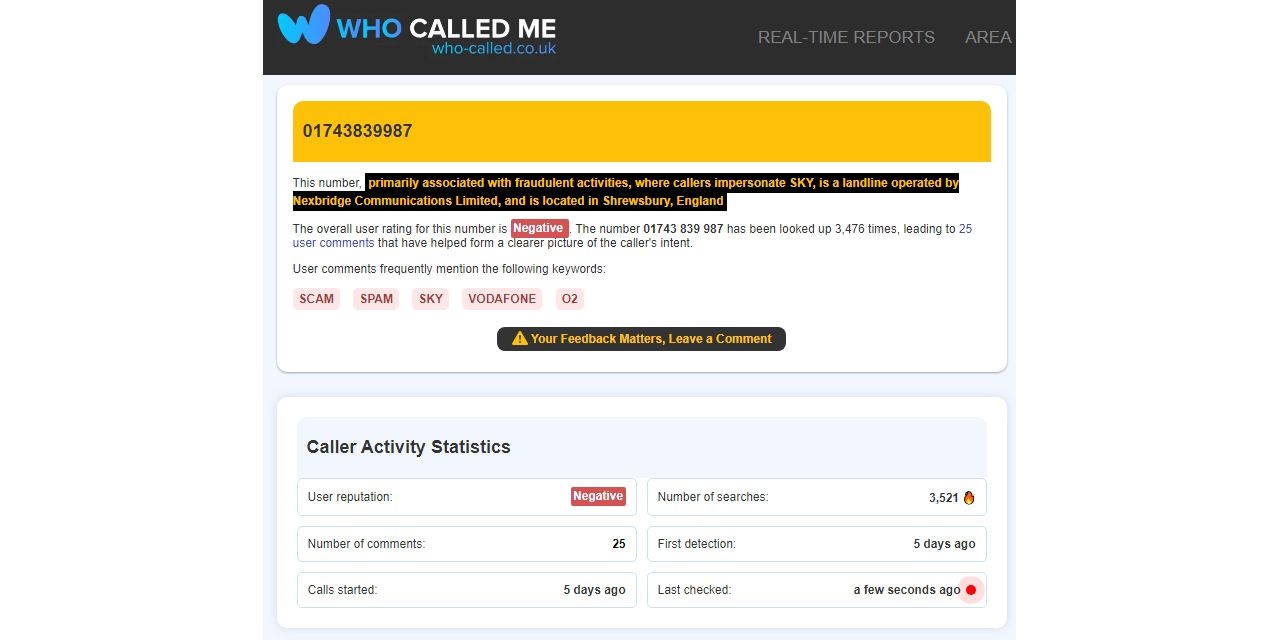Click the Caller Activity Statistics heading
This screenshot has height=640, width=1280.
(409, 447)
